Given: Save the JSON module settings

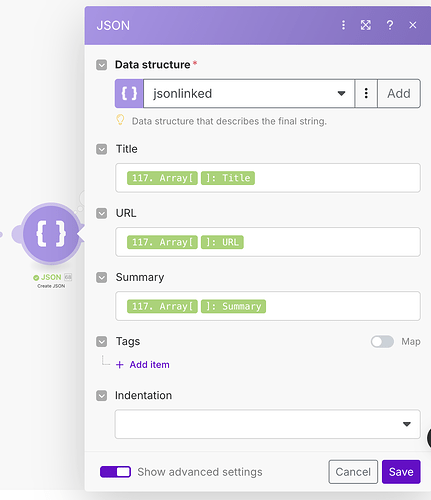Looking at the screenshot, I should (401, 472).
